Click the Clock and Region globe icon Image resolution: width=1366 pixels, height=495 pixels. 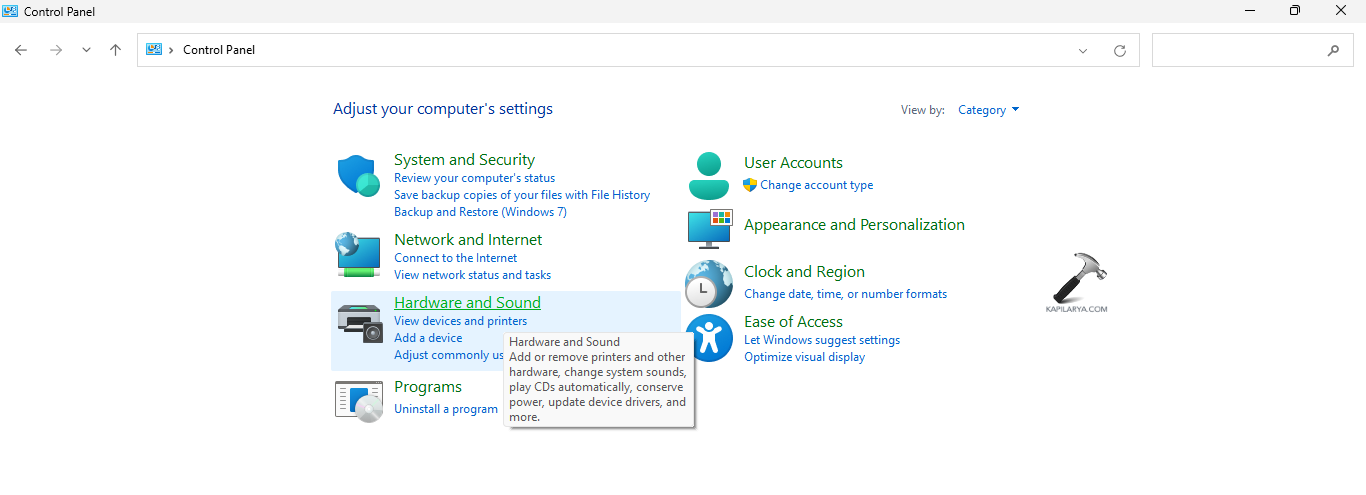pyautogui.click(x=709, y=283)
